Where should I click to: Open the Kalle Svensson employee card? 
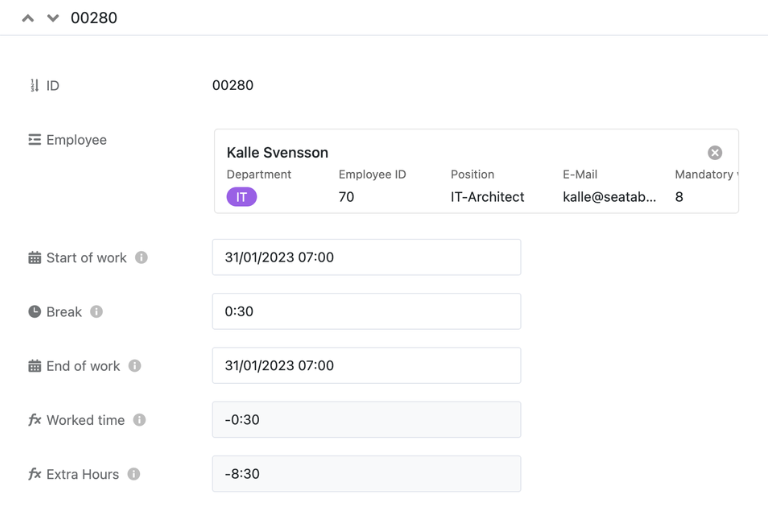277,153
